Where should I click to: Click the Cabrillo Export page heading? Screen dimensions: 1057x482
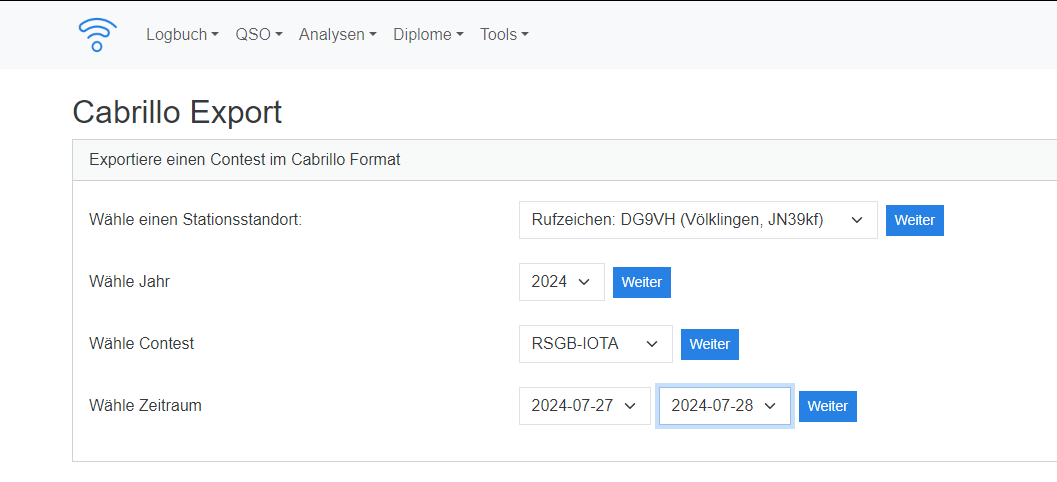tap(177, 112)
